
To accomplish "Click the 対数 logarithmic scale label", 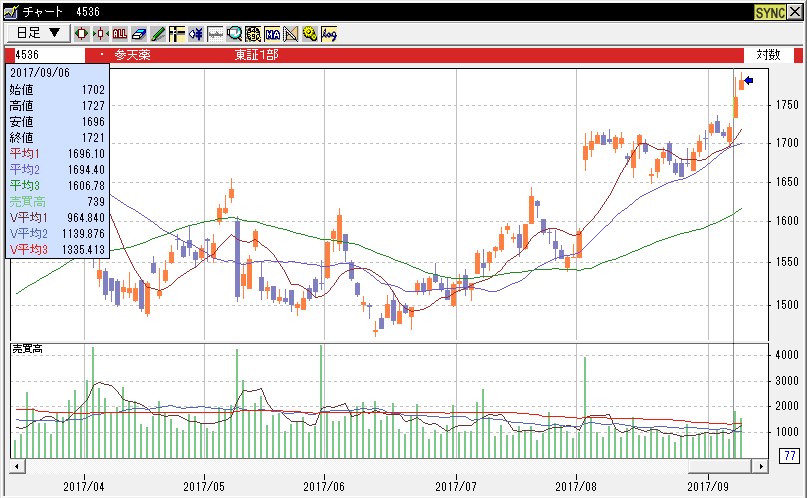I will (768, 55).
